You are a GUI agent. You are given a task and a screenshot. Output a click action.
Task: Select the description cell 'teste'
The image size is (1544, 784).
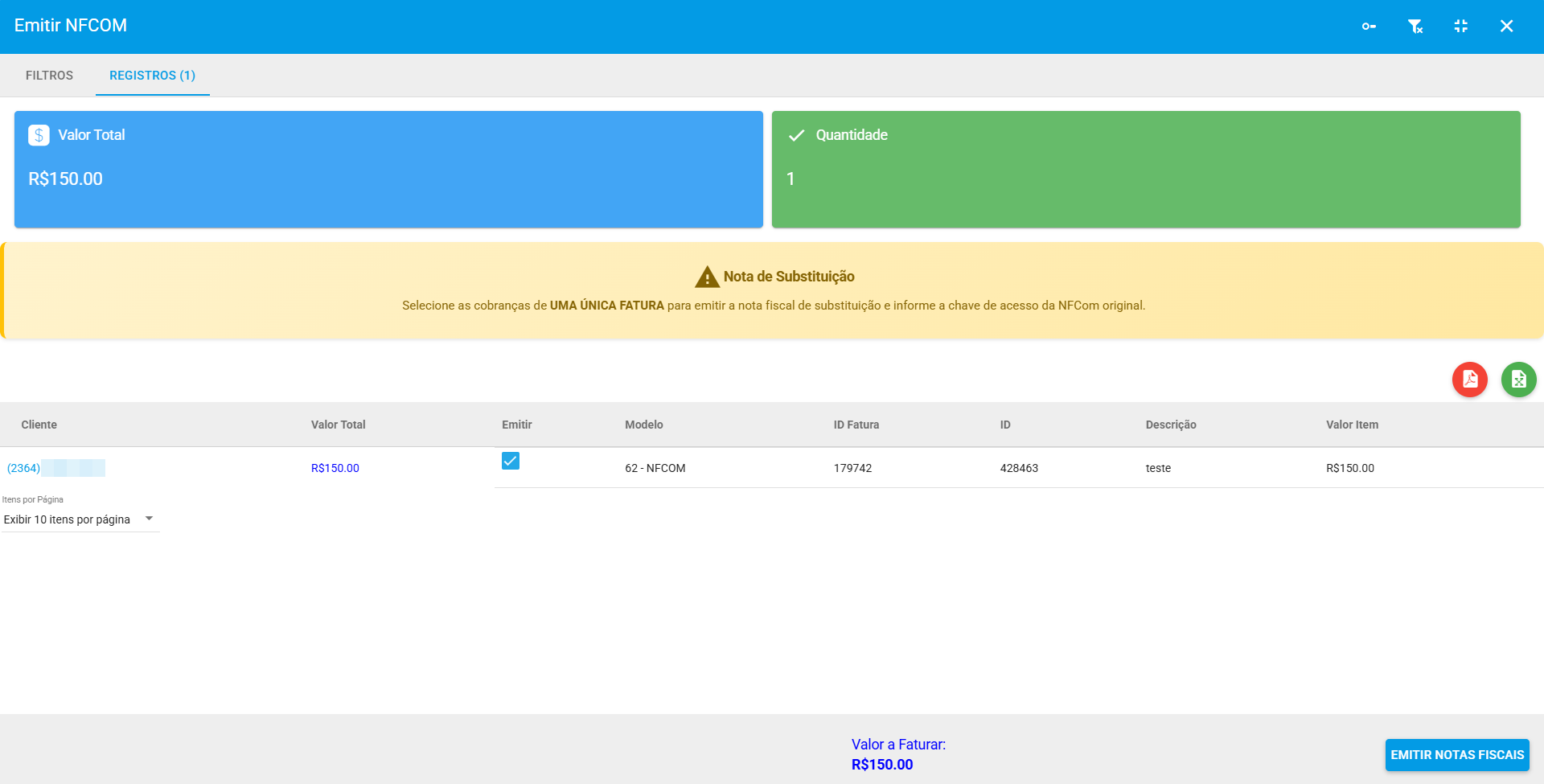pos(1159,468)
